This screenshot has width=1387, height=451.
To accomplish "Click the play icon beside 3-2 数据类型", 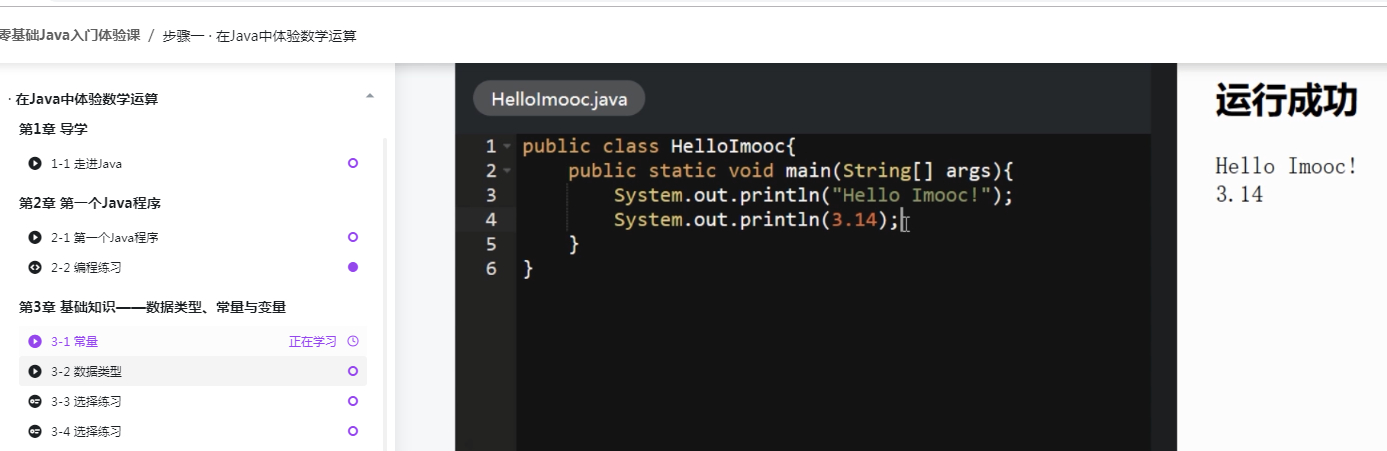I will click(35, 372).
